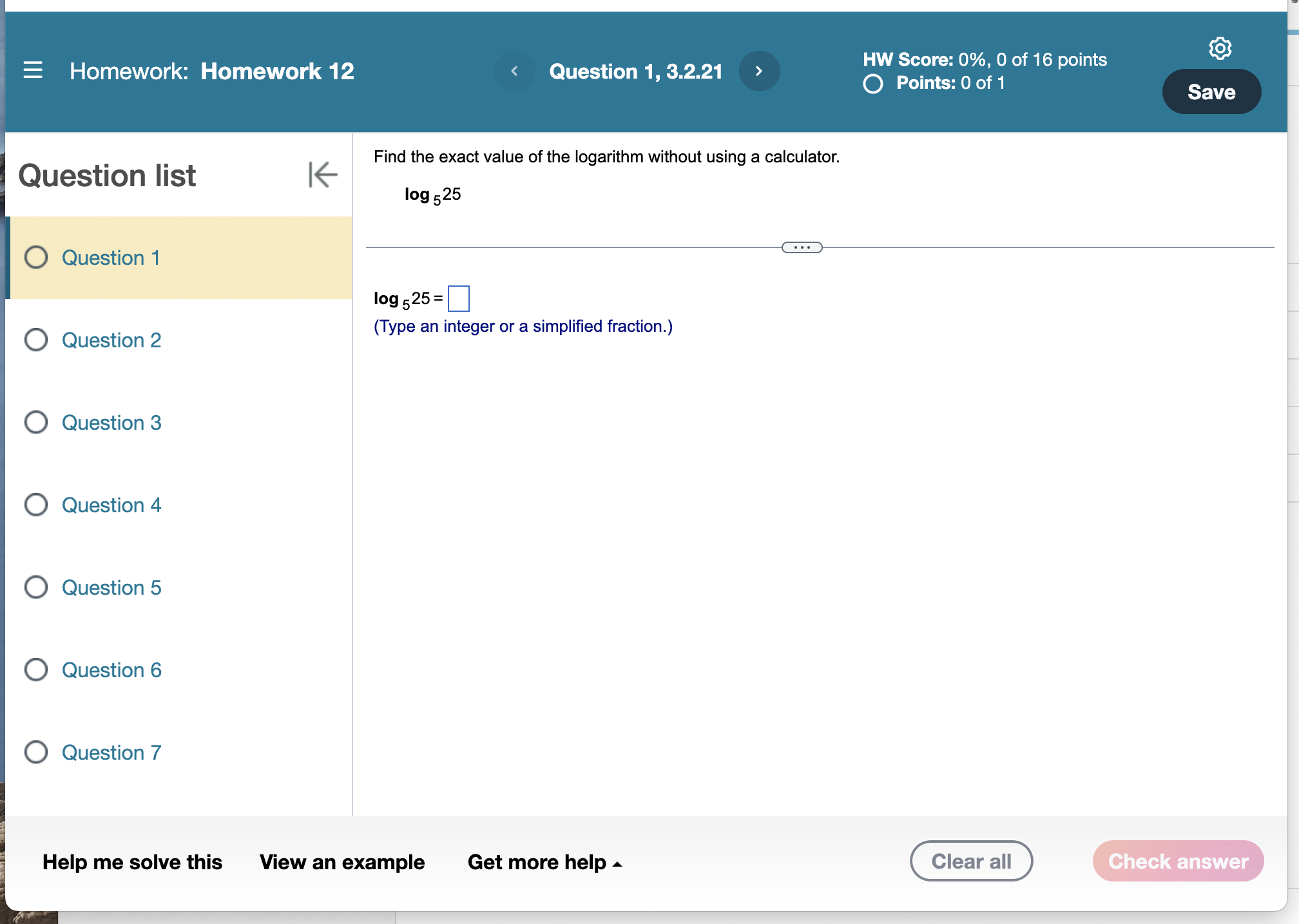Open Help me solve this
Image resolution: width=1299 pixels, height=924 pixels.
pyautogui.click(x=132, y=862)
